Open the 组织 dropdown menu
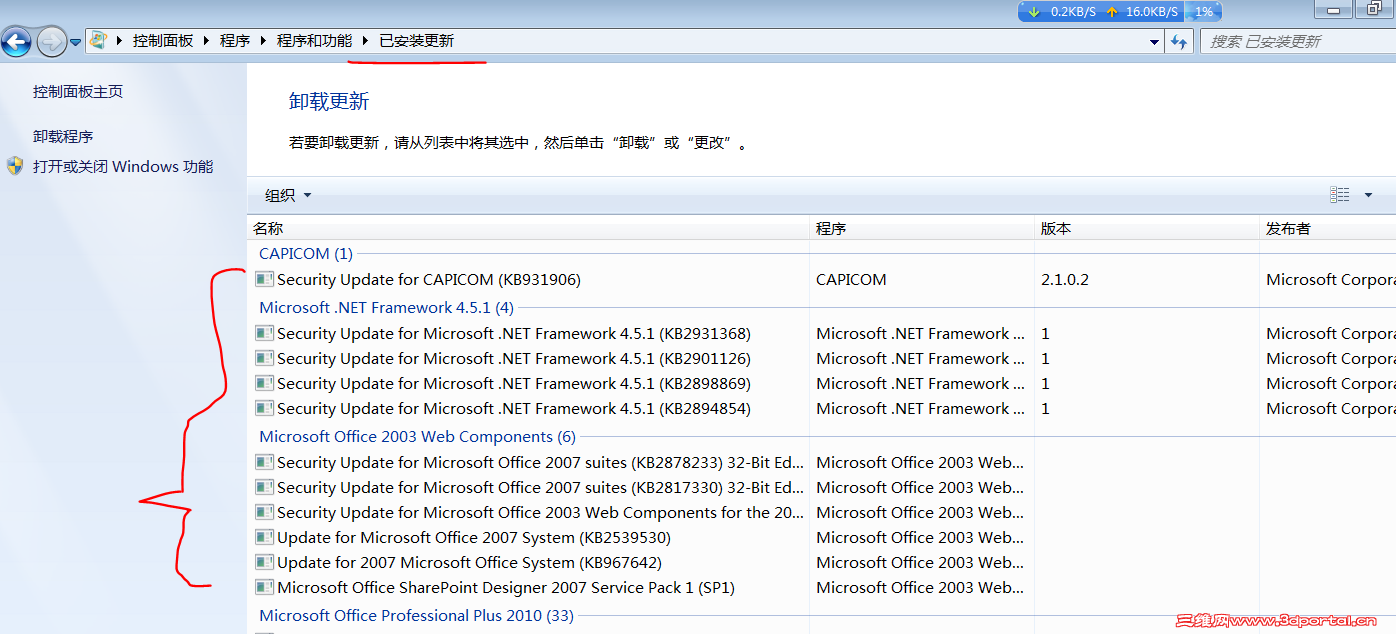The height and width of the screenshot is (634, 1396). pos(288,195)
